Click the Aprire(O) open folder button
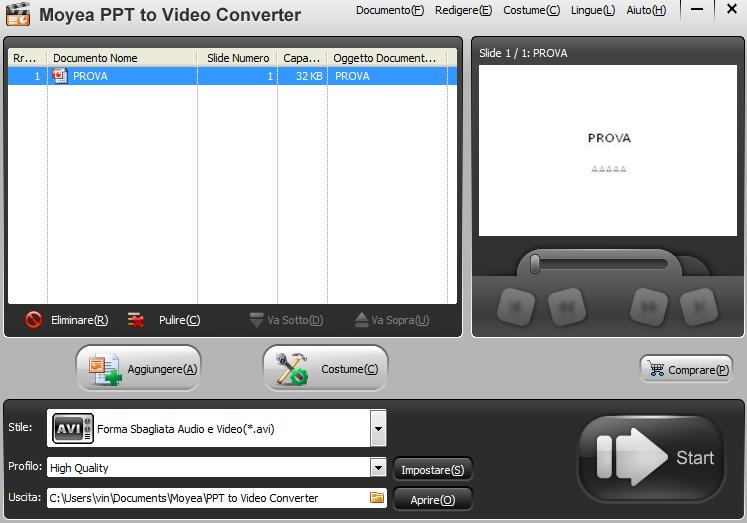Viewport: 747px width, 523px height. 433,500
